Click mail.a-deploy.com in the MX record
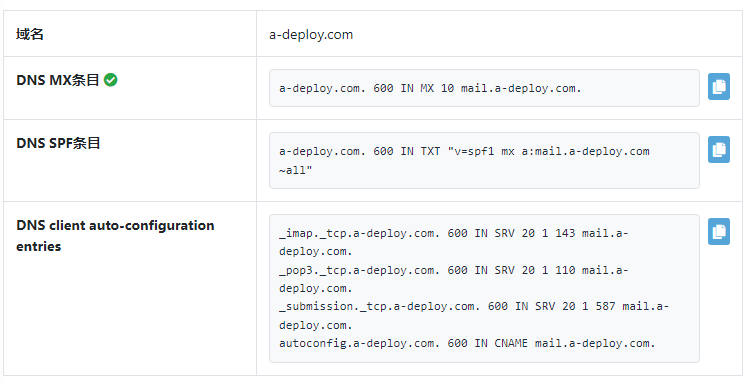Image resolution: width=756 pixels, height=383 pixels. pyautogui.click(x=521, y=88)
